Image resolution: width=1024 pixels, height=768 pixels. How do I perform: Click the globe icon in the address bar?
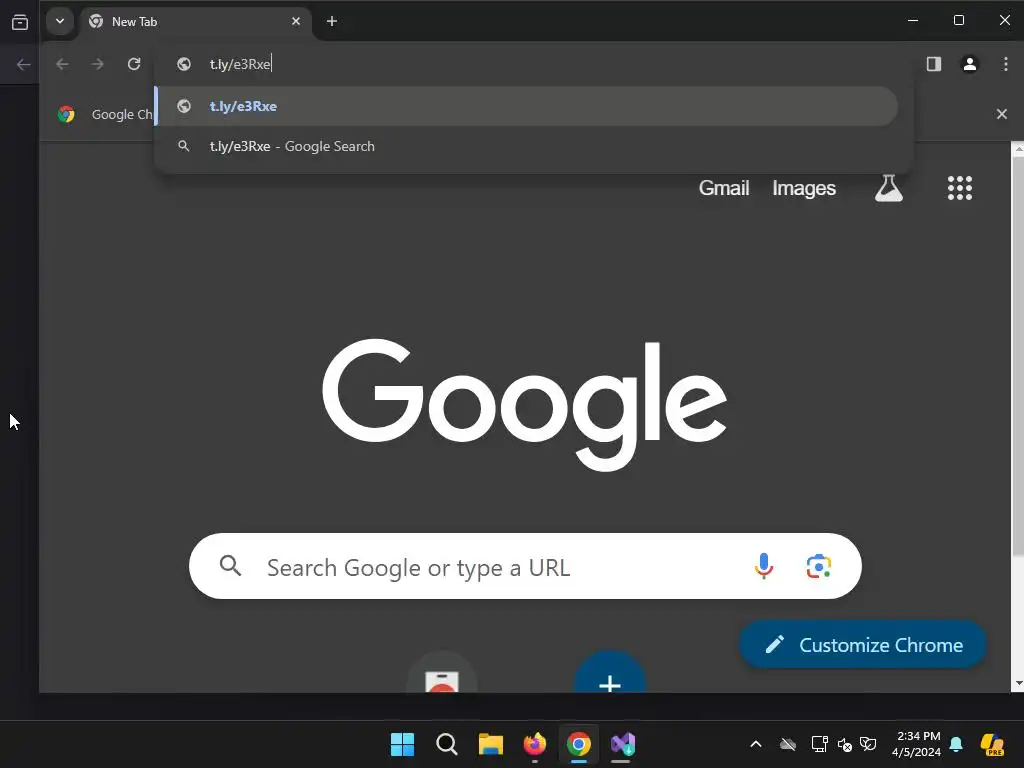coord(184,64)
